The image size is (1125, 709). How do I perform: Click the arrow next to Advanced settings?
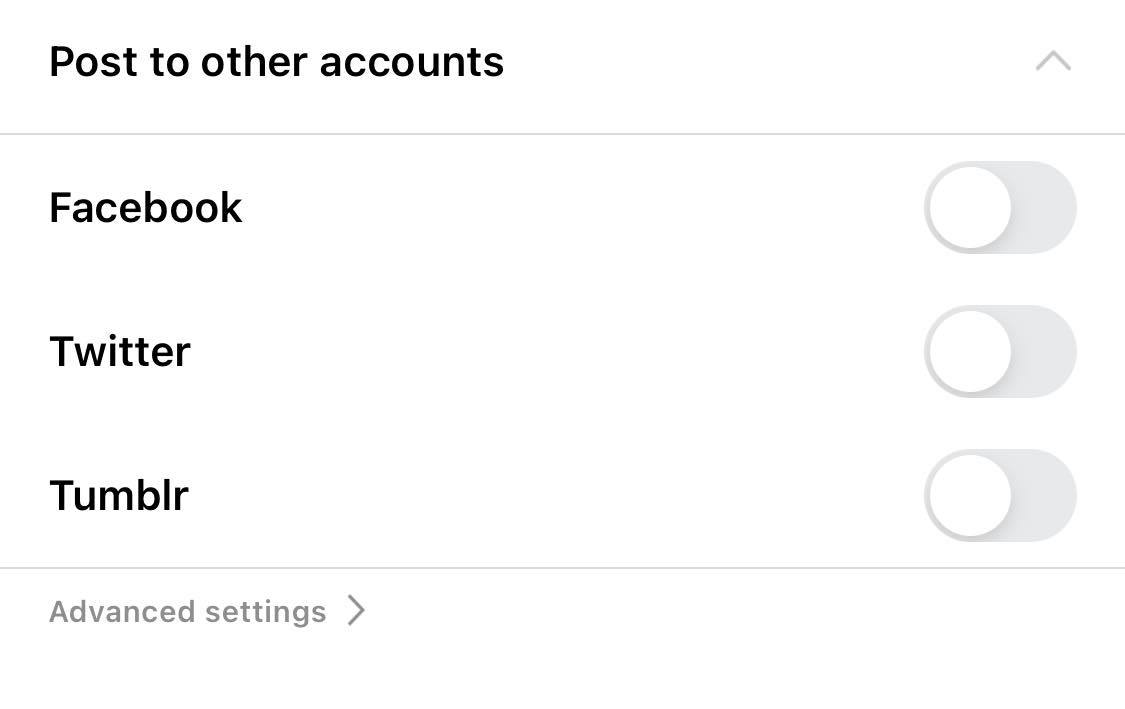[x=356, y=611]
